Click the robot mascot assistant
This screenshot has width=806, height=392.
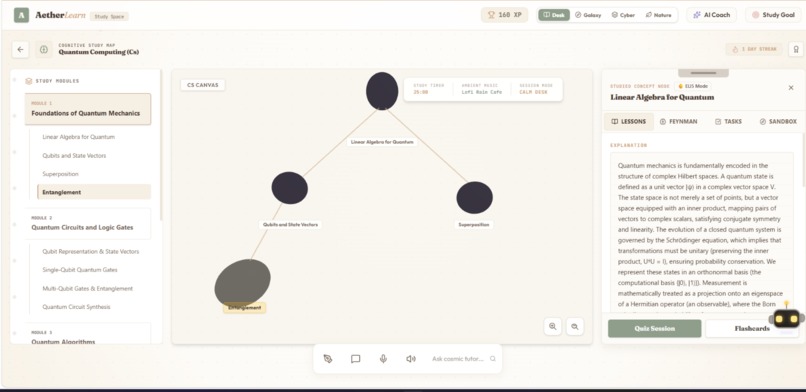786,319
